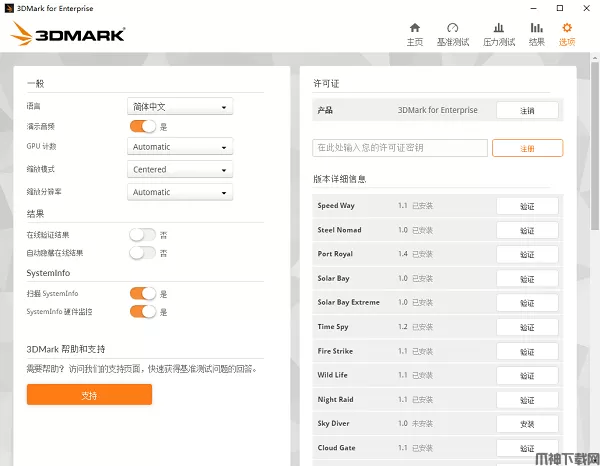Image resolution: width=600 pixels, height=466 pixels.
Task: Open the 结果 chart icon
Action: tap(537, 28)
